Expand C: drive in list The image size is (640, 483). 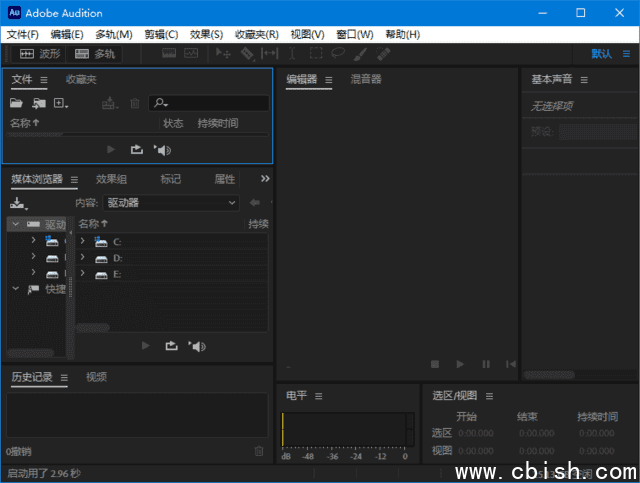(x=82, y=241)
